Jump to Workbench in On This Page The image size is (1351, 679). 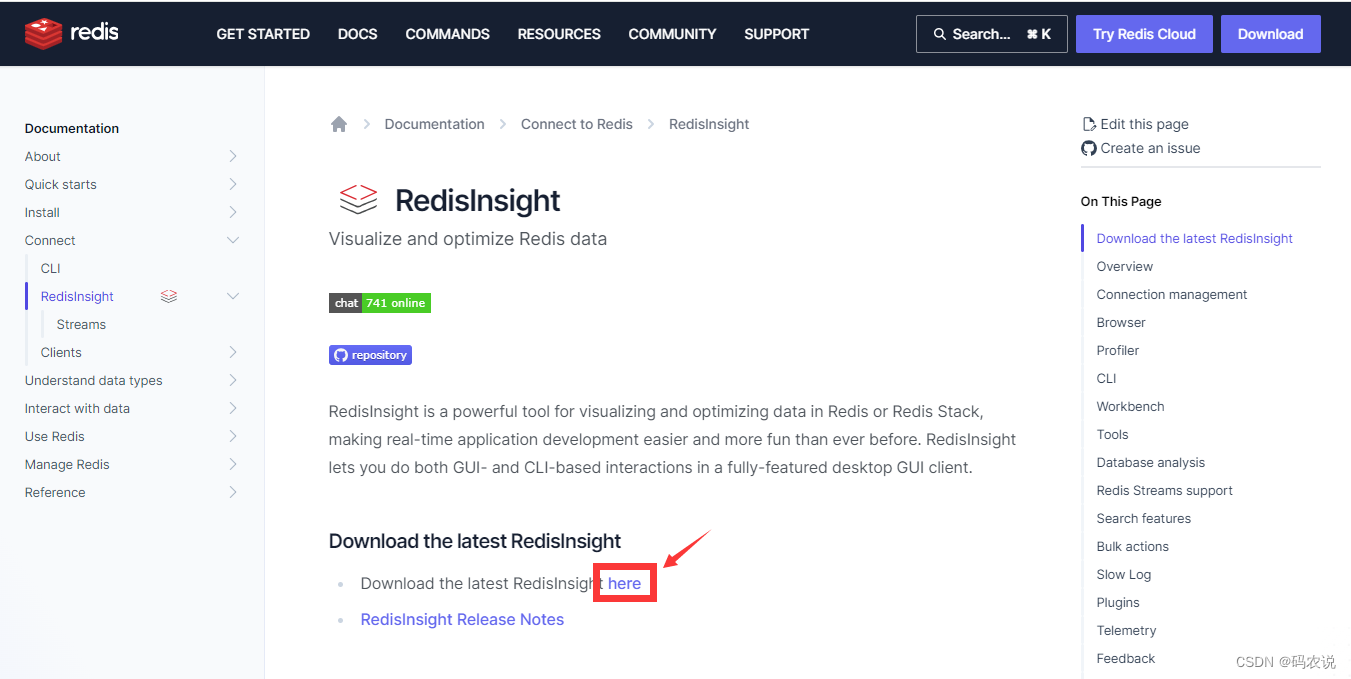[1131, 406]
